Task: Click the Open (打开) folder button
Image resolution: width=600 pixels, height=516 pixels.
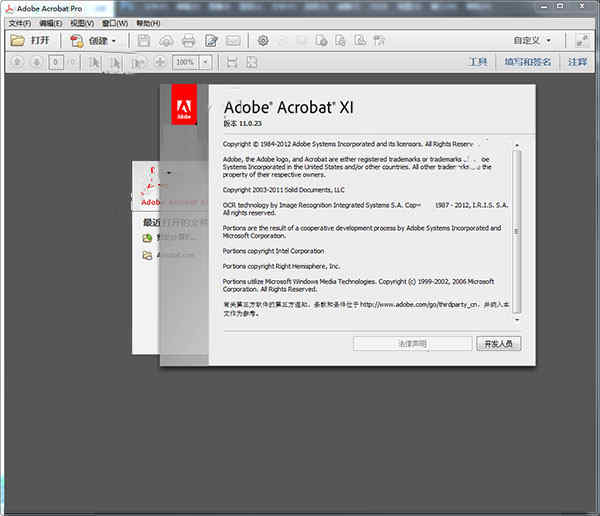Action: pos(30,41)
